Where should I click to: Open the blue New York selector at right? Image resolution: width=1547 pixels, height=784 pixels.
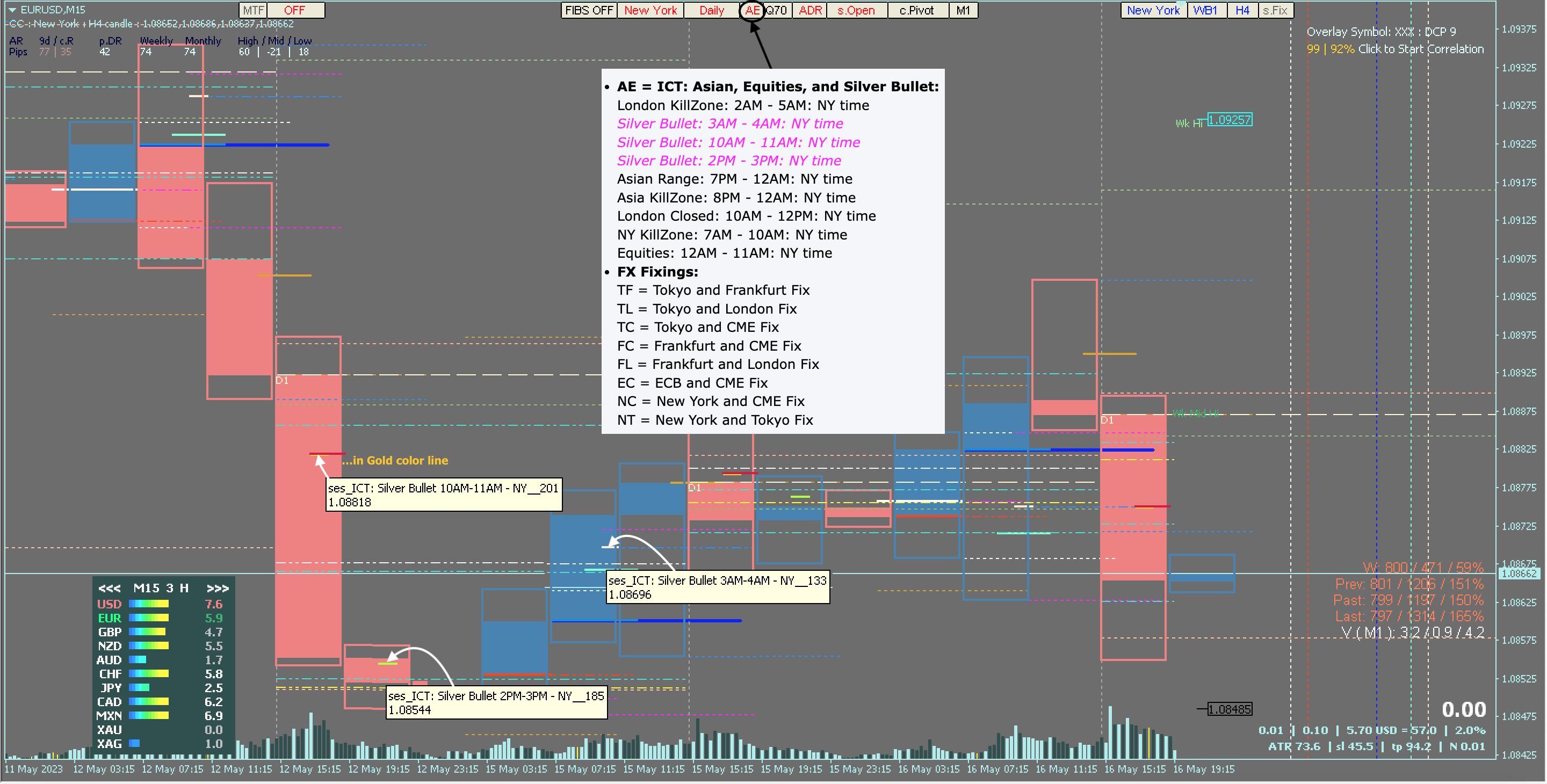(x=1152, y=10)
